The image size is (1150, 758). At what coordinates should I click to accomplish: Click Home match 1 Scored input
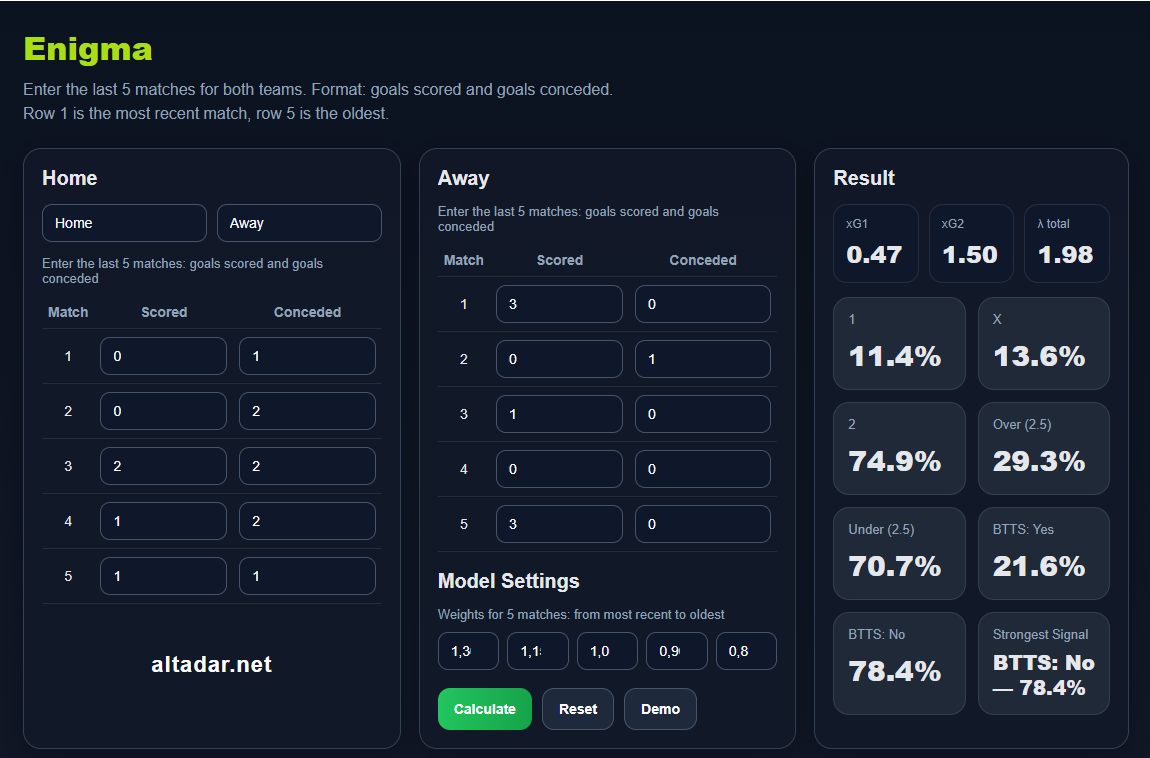[163, 356]
